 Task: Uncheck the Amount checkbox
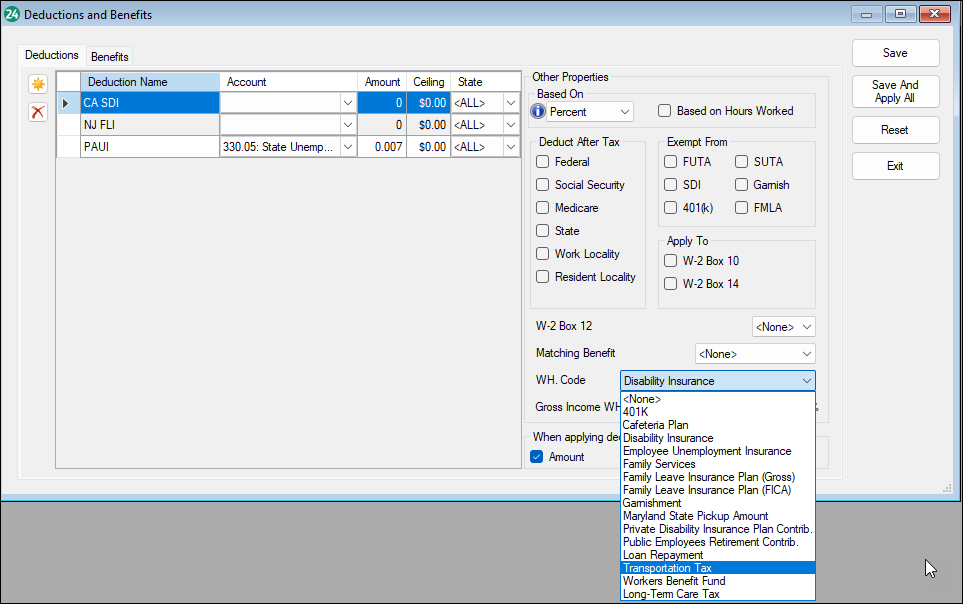coord(537,457)
